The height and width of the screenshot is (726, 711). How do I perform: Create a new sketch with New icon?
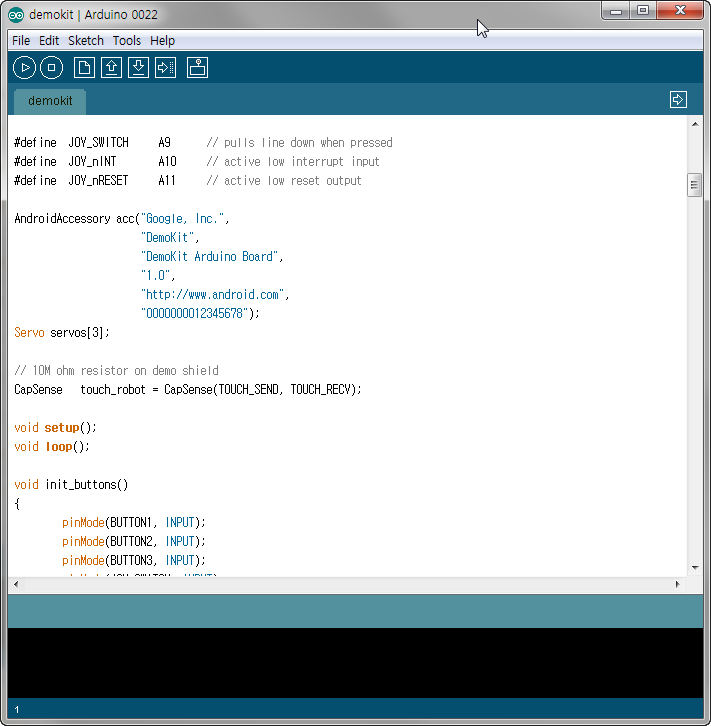tap(84, 68)
